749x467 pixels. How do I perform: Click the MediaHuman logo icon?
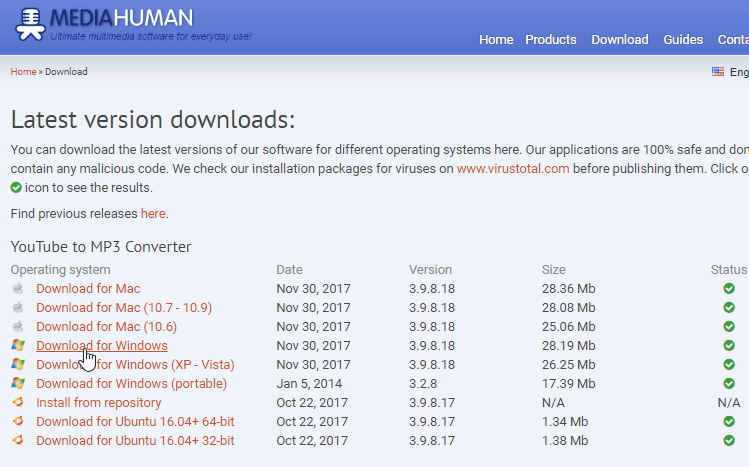pos(30,24)
